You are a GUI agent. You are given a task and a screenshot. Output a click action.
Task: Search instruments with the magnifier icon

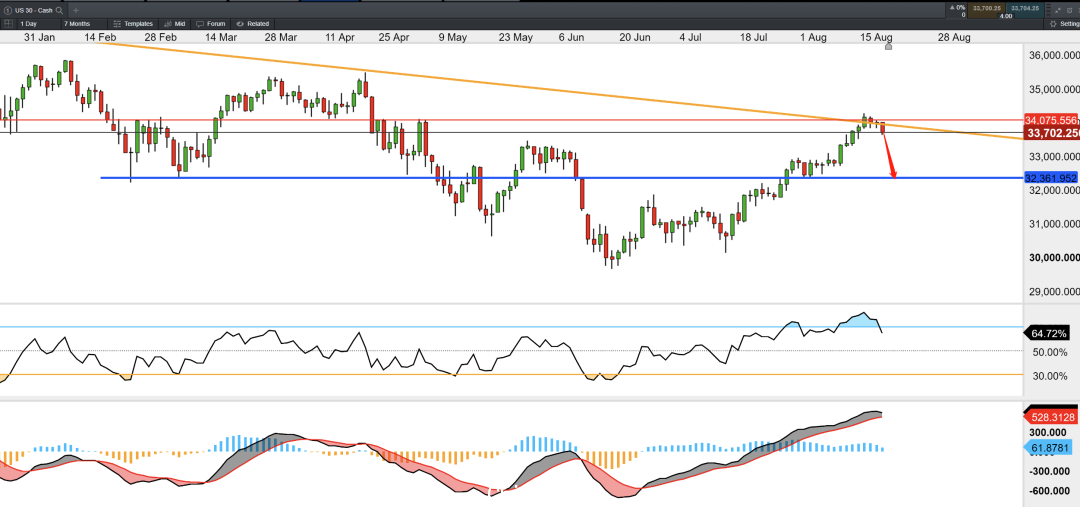coord(61,10)
